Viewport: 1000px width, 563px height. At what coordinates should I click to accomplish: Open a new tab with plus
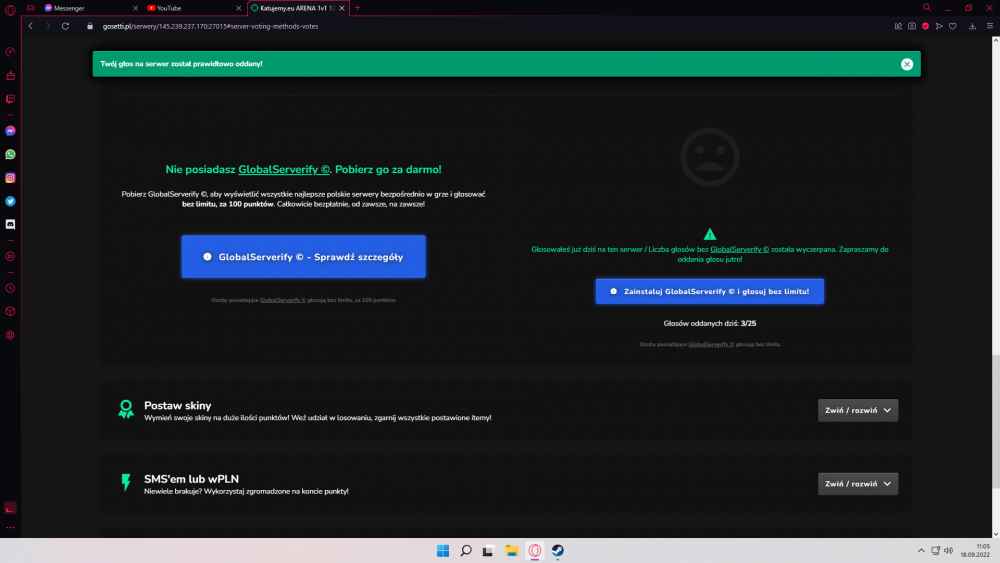(x=357, y=8)
